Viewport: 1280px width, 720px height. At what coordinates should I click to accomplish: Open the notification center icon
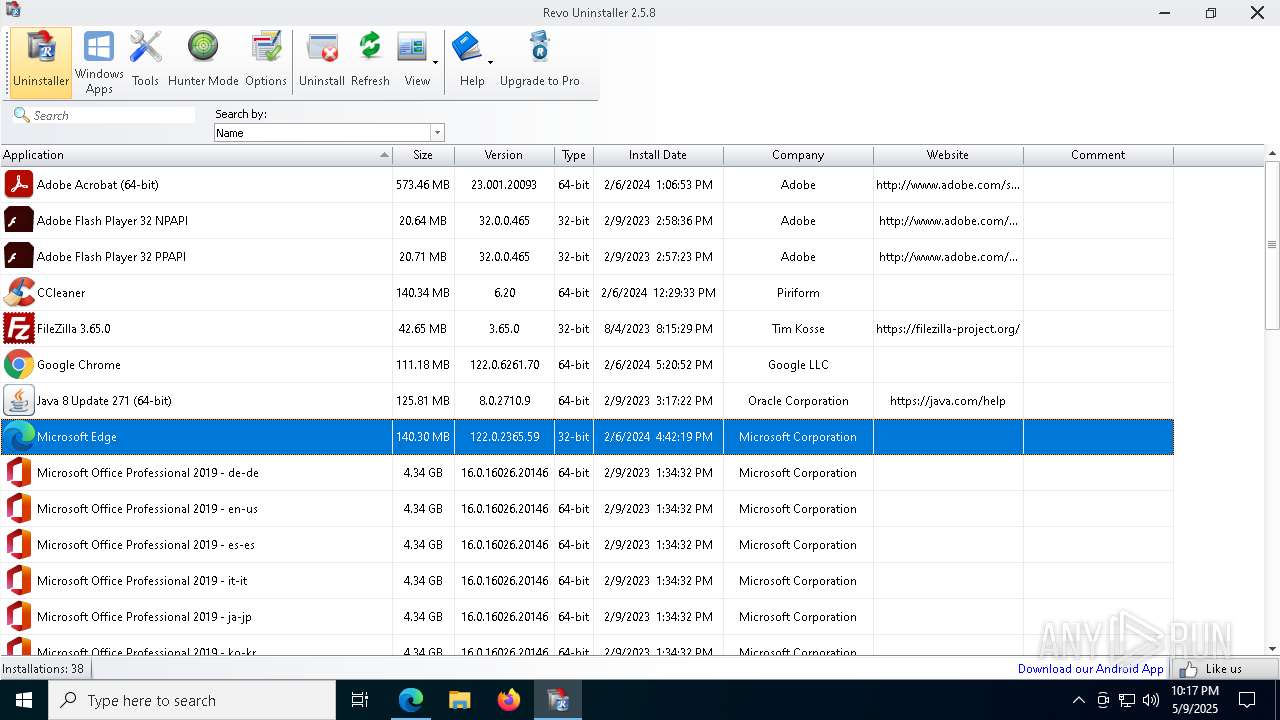[x=1247, y=700]
